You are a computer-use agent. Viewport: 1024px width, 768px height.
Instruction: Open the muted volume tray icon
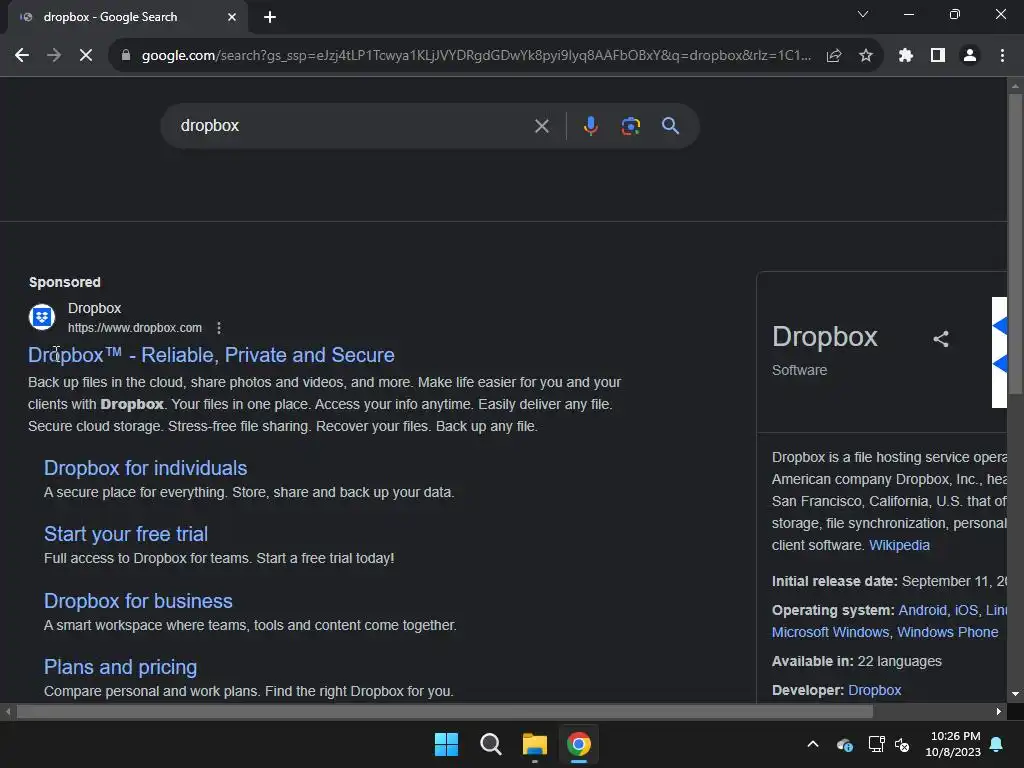(x=903, y=744)
